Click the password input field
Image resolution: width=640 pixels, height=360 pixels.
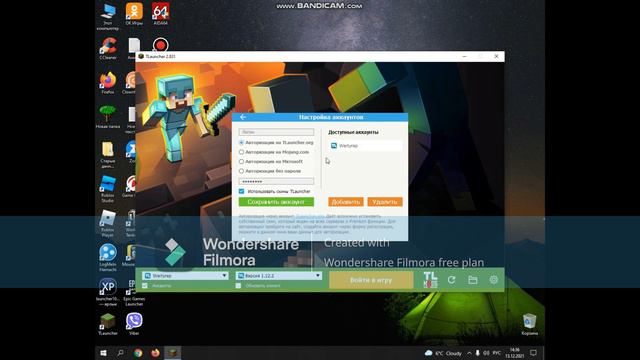pyautogui.click(x=276, y=181)
